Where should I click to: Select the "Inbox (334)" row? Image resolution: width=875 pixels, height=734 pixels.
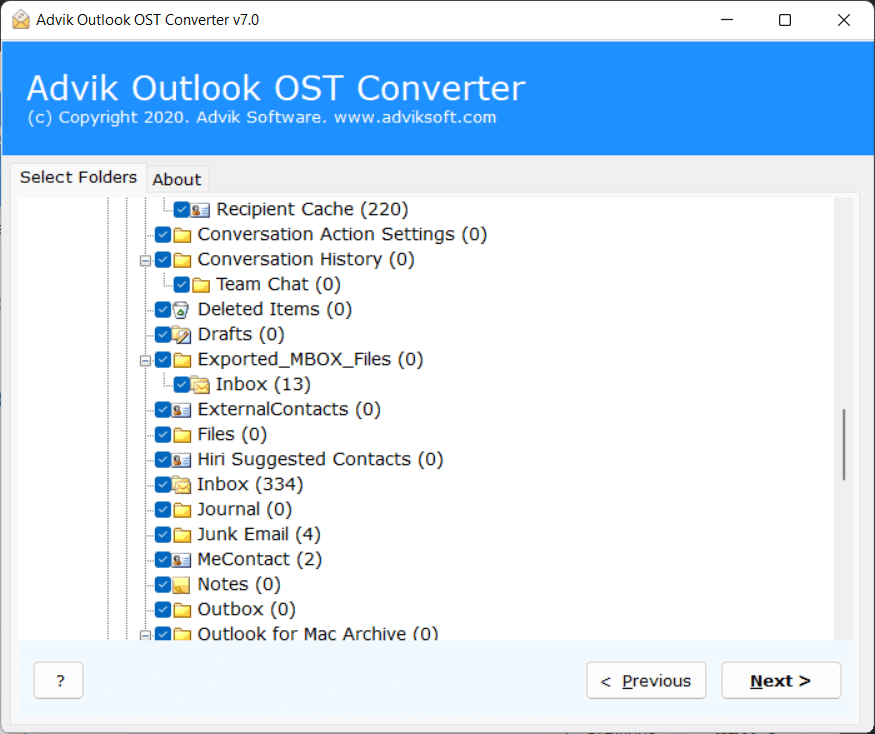coord(250,484)
